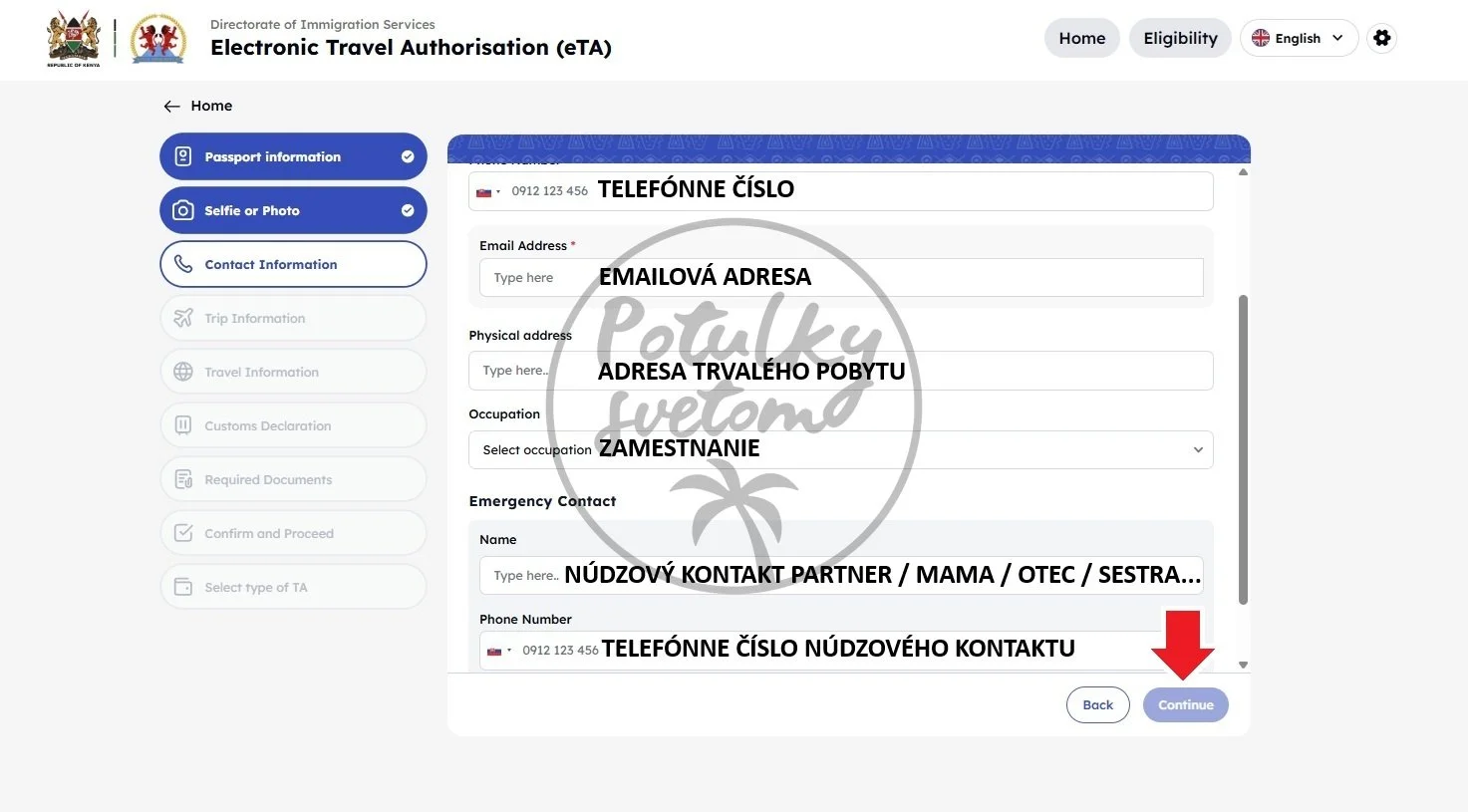Select the Required Documents step

(293, 479)
